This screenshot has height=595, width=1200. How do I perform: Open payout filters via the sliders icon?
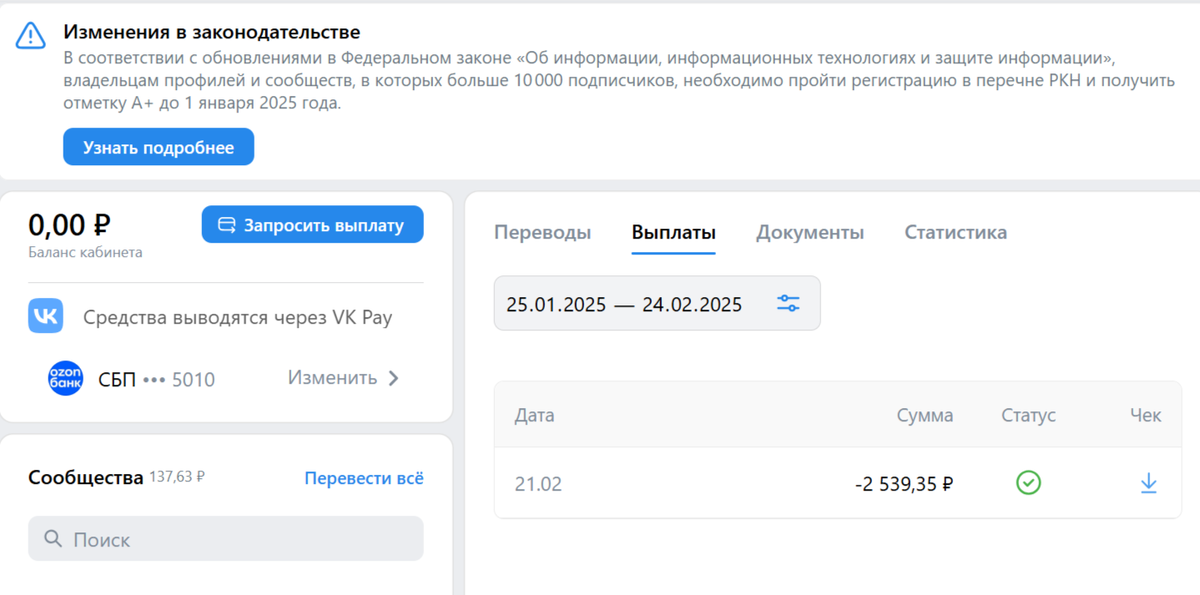point(789,303)
